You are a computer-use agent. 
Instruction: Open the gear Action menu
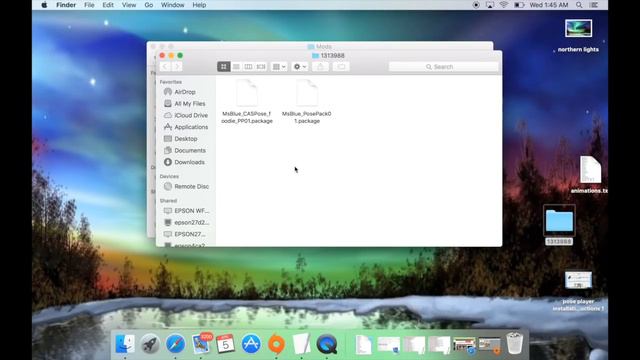pyautogui.click(x=300, y=67)
